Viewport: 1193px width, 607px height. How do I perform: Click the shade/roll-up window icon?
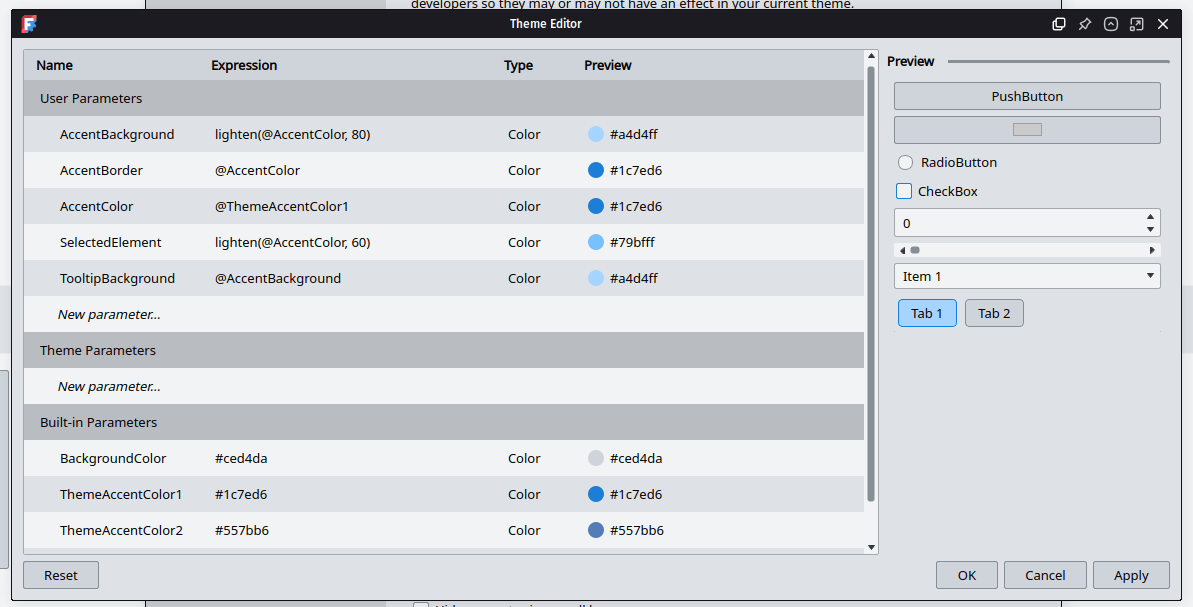[x=1111, y=24]
